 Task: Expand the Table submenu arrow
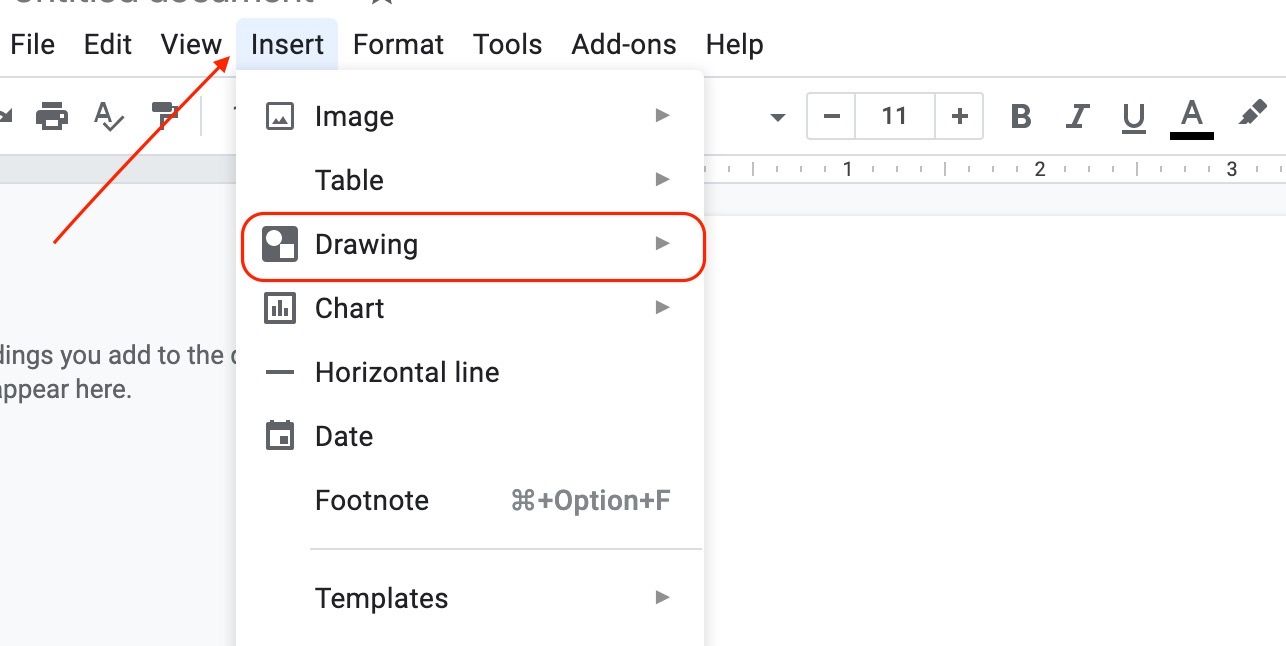coord(662,179)
